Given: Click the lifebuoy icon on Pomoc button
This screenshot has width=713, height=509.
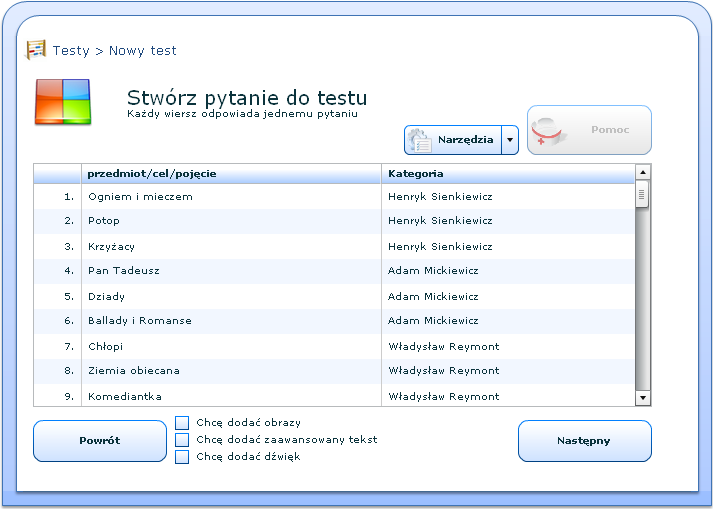Looking at the screenshot, I should pyautogui.click(x=549, y=131).
